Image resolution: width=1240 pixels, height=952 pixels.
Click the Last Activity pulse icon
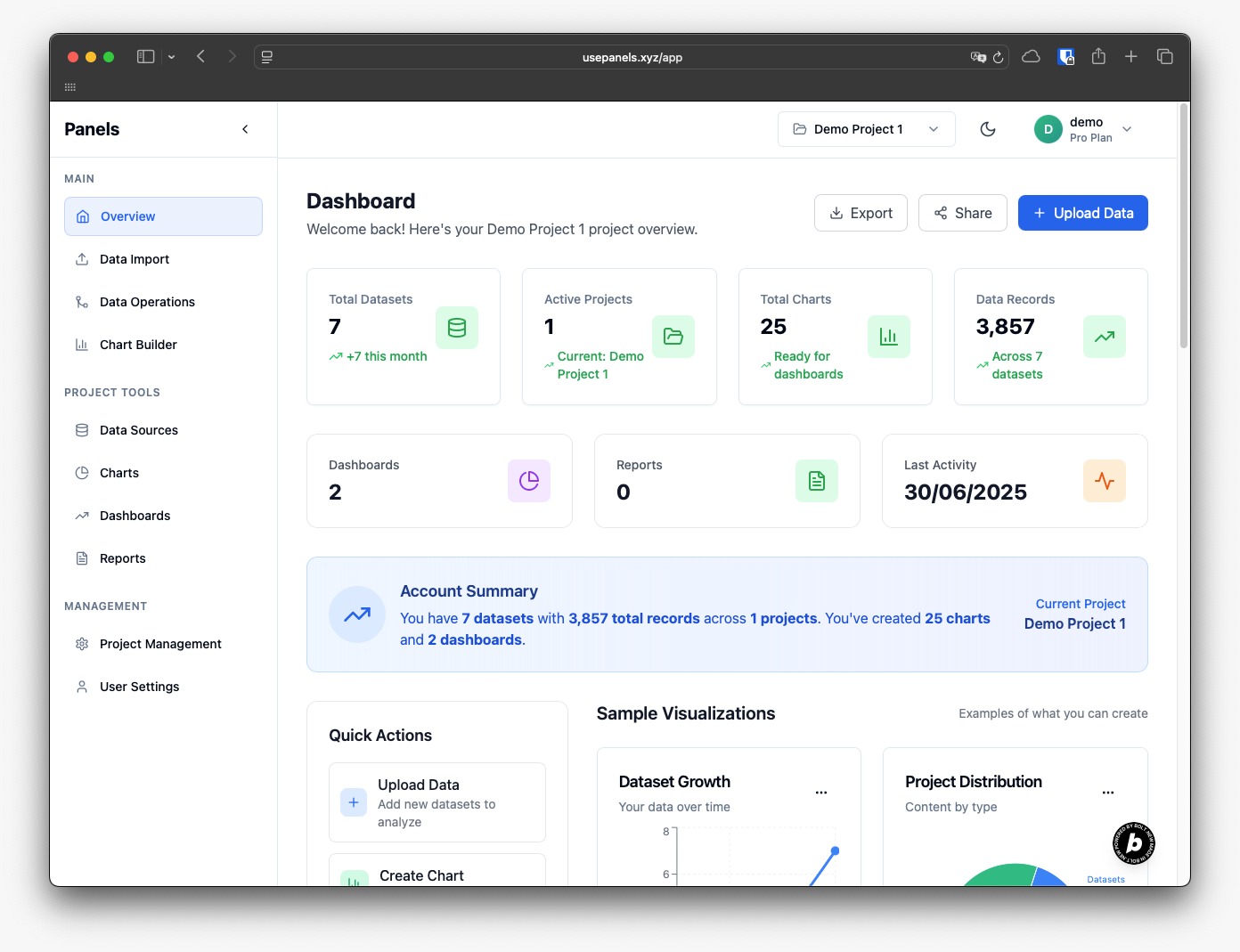tap(1105, 481)
